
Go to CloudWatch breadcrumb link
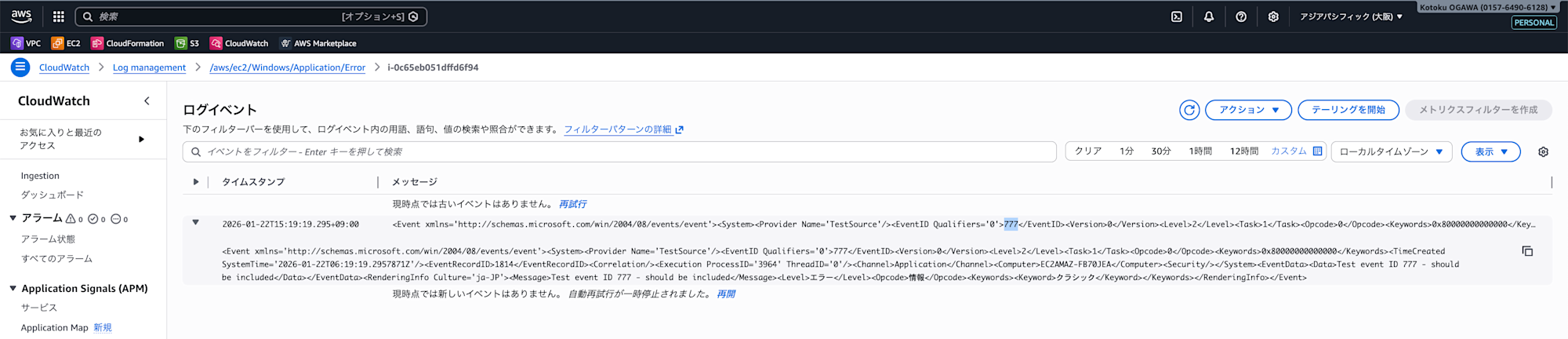pyautogui.click(x=64, y=67)
